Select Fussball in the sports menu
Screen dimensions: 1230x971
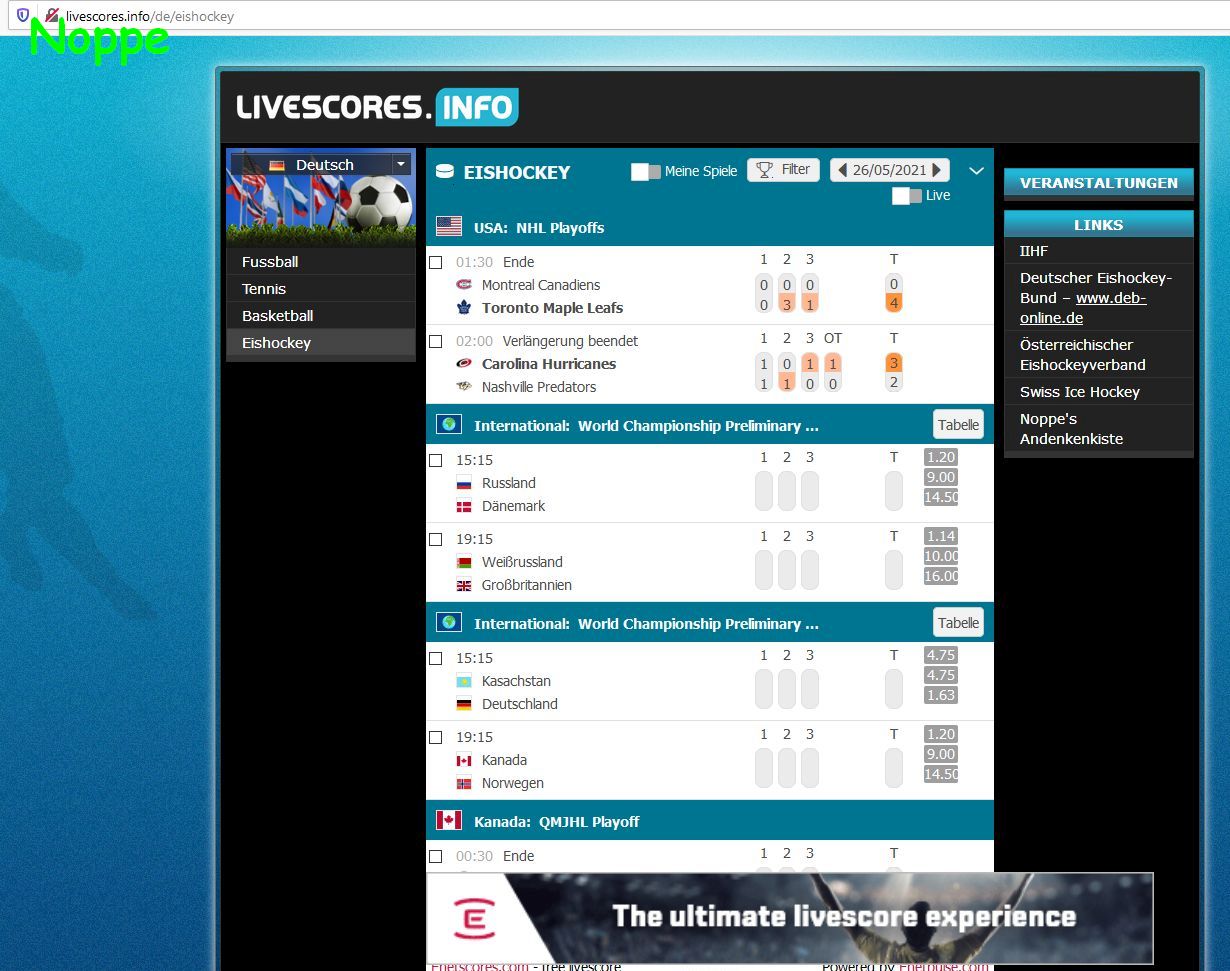tap(321, 262)
